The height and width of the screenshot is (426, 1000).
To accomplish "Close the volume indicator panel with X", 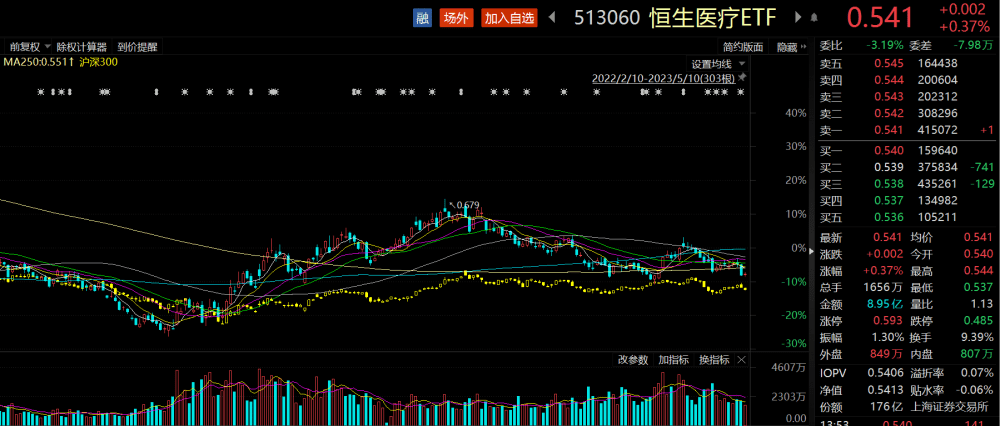I will pyautogui.click(x=741, y=359).
